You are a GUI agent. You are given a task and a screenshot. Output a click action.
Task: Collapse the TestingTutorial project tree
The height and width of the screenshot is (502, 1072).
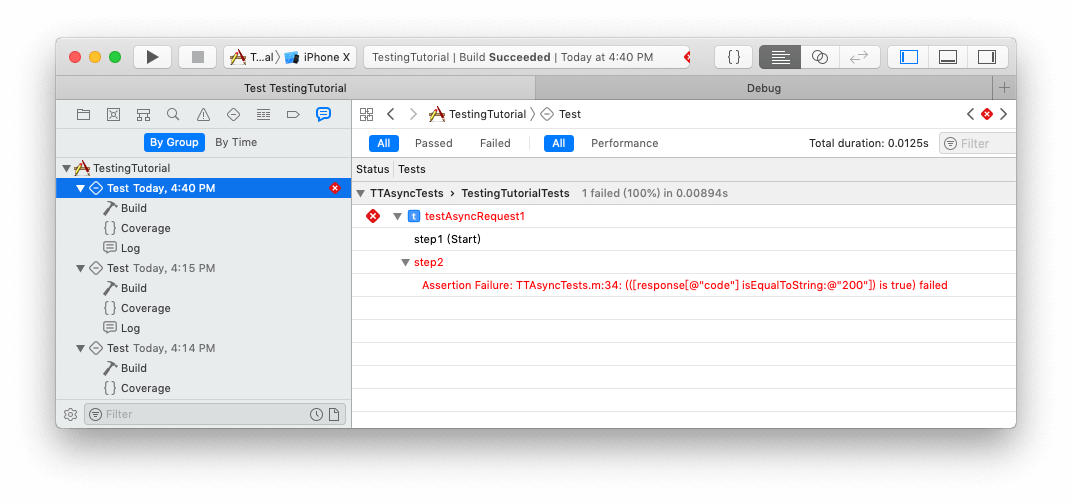[66, 168]
